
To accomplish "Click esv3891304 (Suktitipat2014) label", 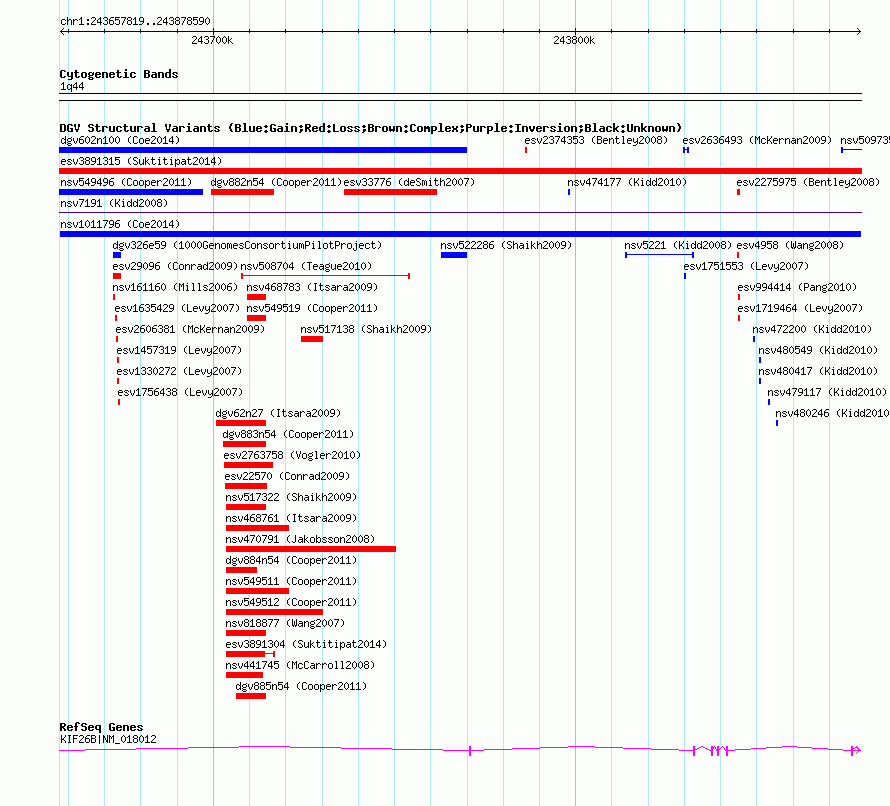I will point(306,644).
